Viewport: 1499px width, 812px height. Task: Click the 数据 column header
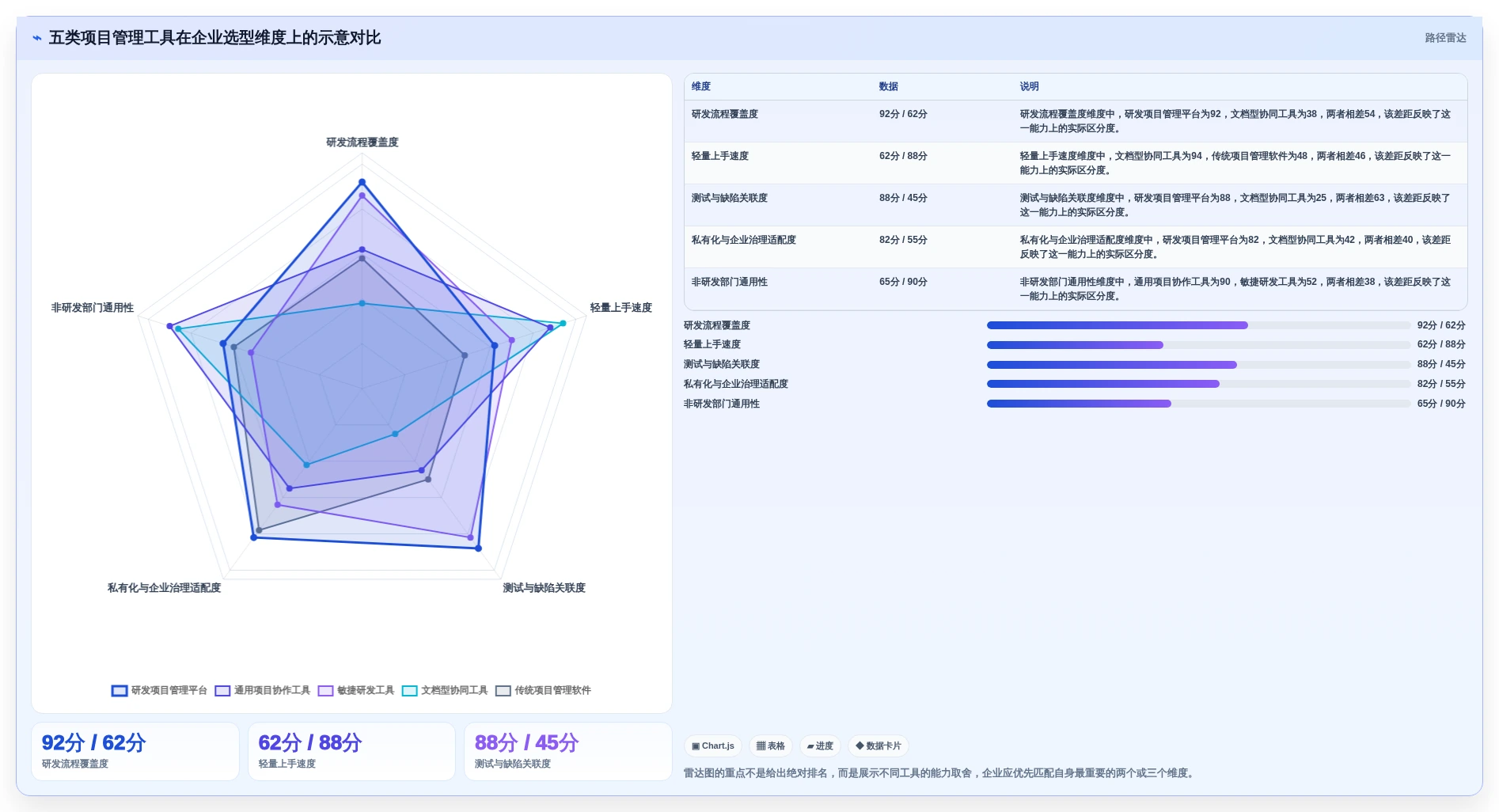pos(889,86)
